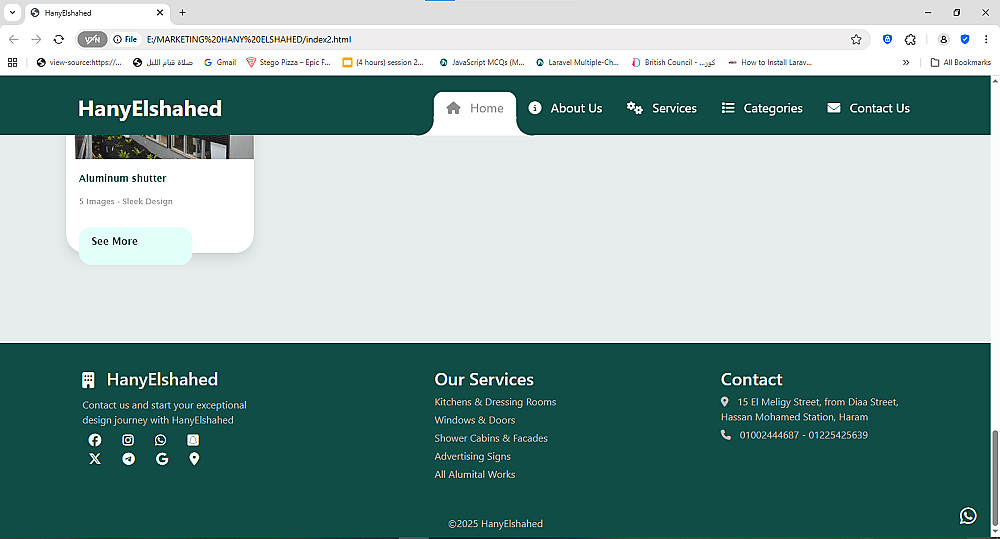Click the blue shield extension icon
This screenshot has width=1000, height=539.
[965, 40]
